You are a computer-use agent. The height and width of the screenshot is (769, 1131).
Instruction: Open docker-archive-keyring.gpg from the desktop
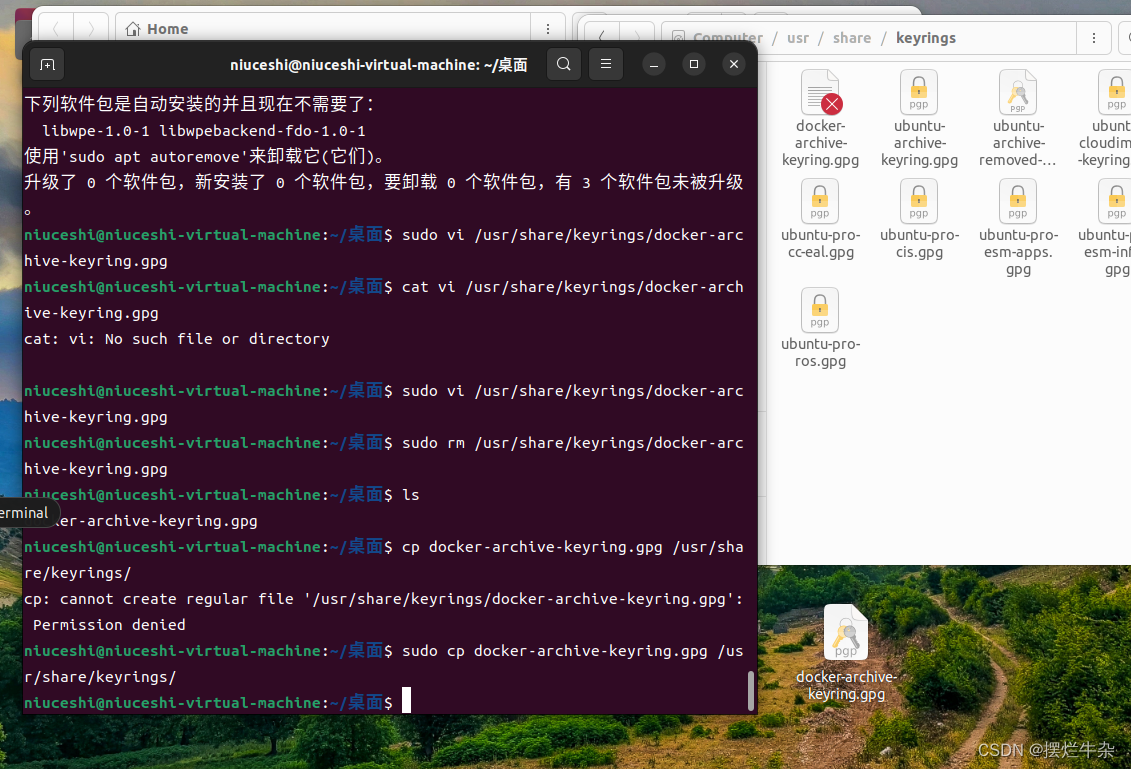[x=846, y=632]
